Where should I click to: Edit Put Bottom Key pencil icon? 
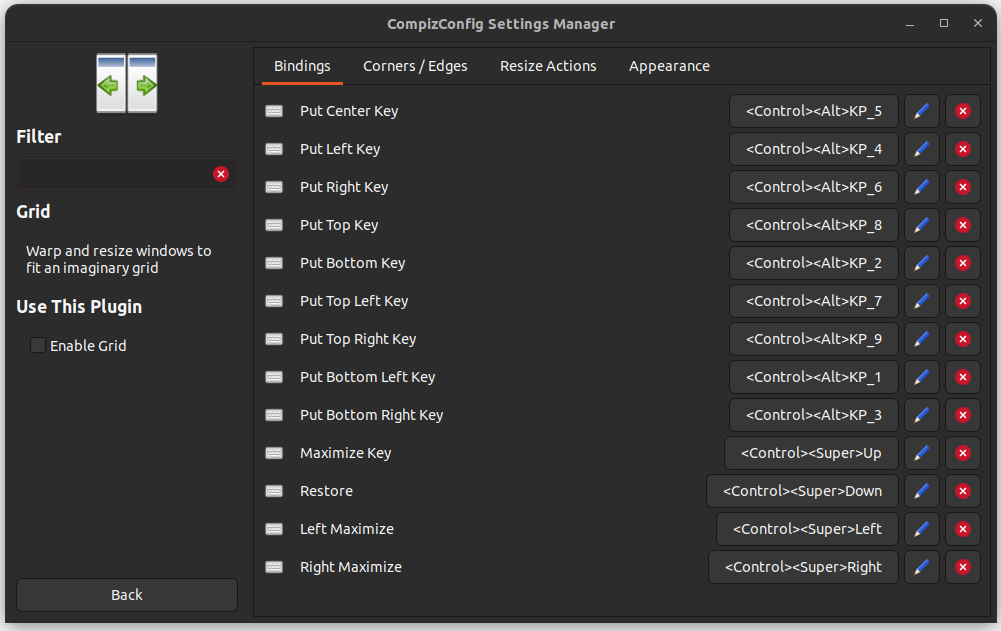[x=922, y=263]
